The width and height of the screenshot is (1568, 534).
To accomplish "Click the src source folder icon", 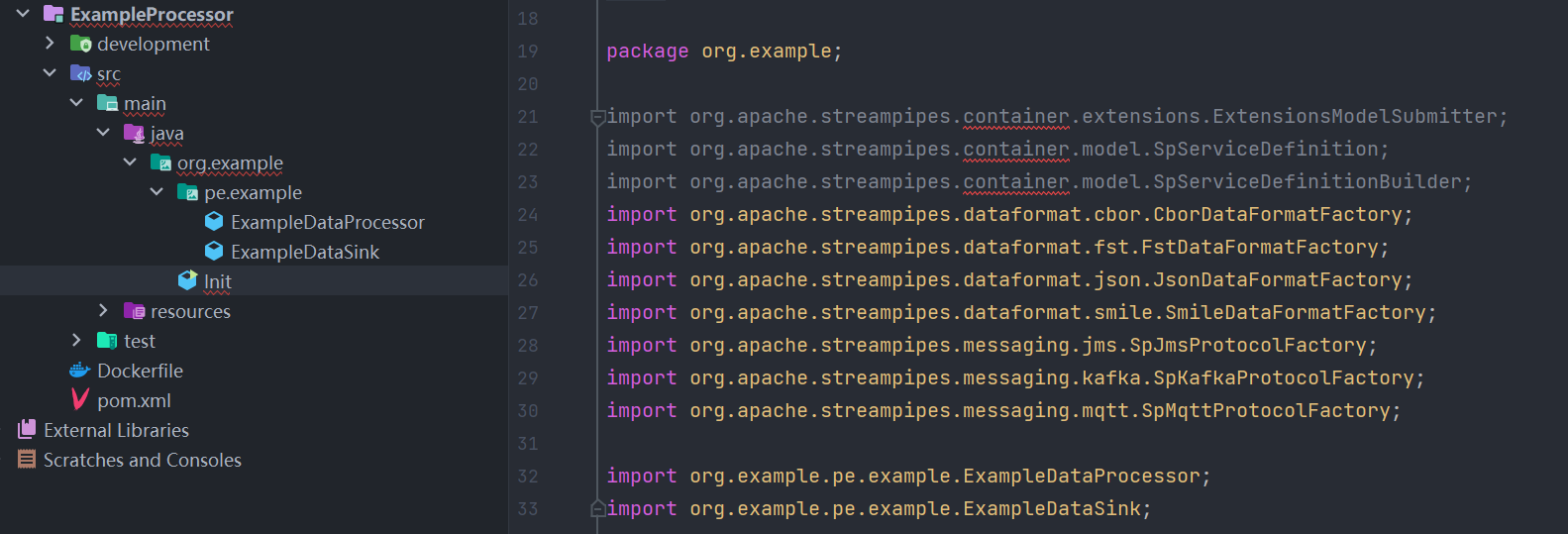I will 80,73.
